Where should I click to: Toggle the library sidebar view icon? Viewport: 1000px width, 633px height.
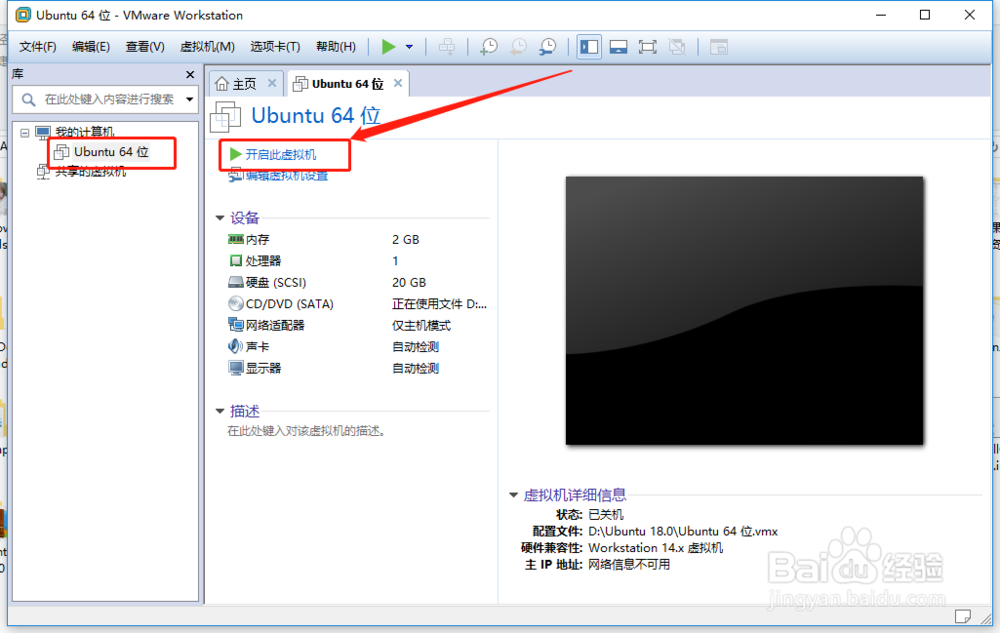point(589,47)
